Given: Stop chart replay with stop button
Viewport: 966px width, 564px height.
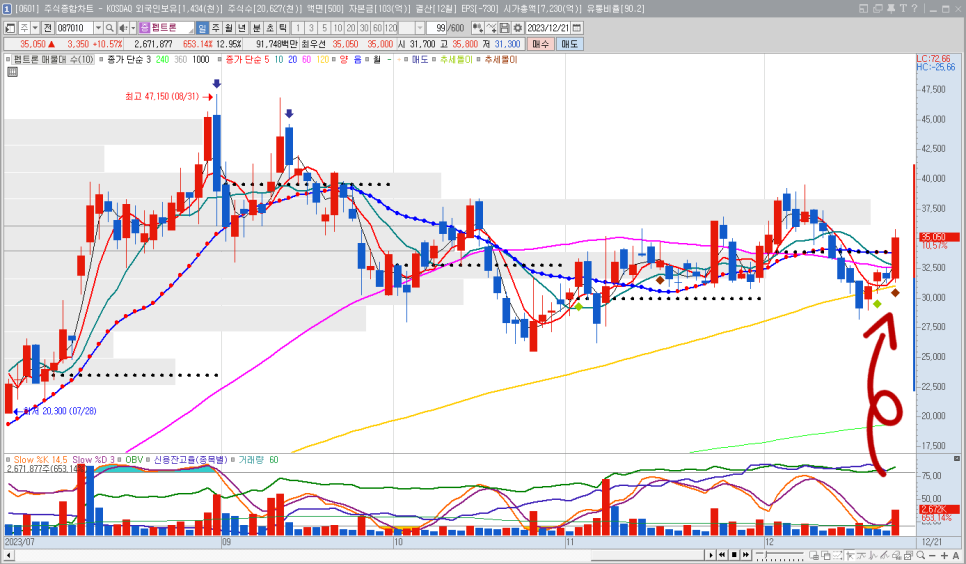Looking at the screenshot, I should (x=734, y=555).
